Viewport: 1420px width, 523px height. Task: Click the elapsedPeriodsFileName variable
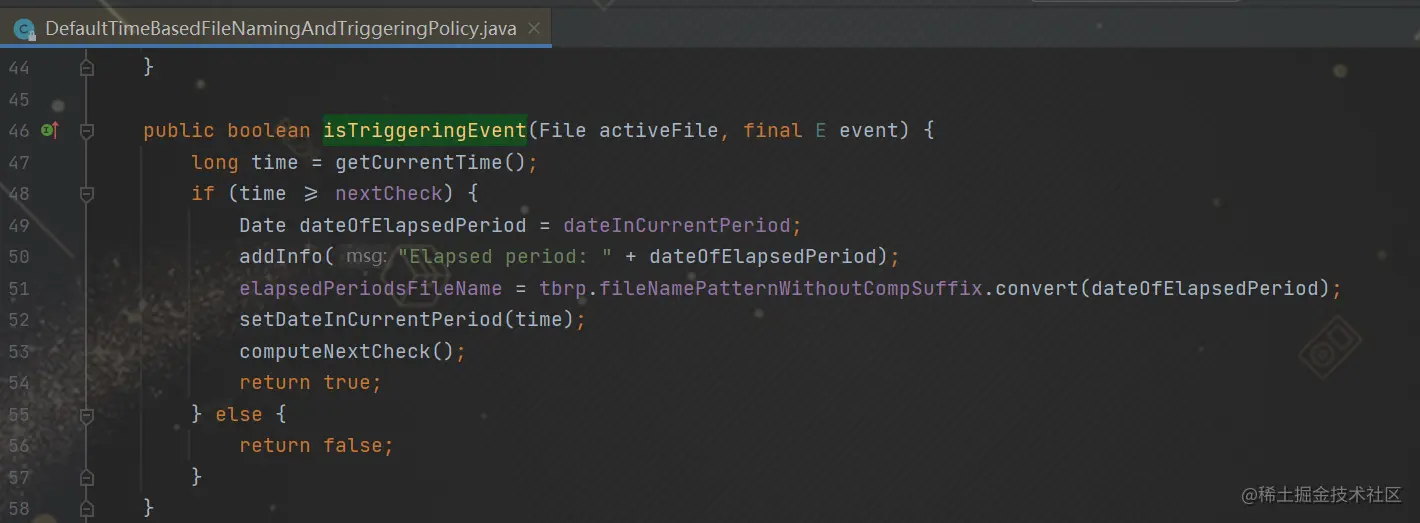point(371,288)
